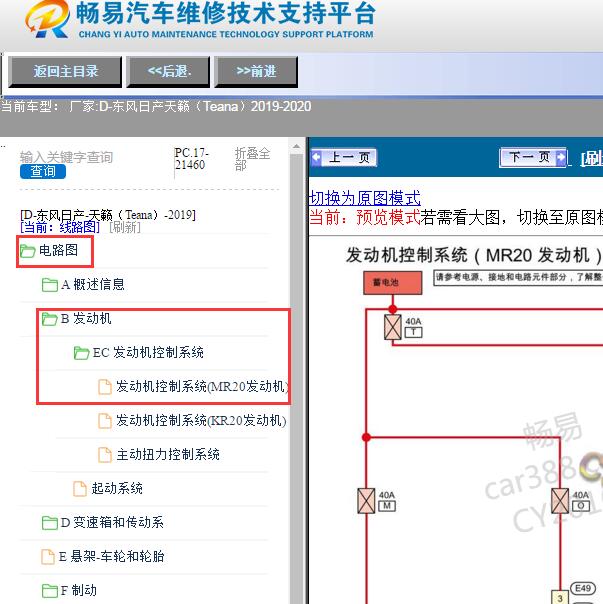Open 主动扭力控制系统 document
The width and height of the screenshot is (603, 604).
168,455
